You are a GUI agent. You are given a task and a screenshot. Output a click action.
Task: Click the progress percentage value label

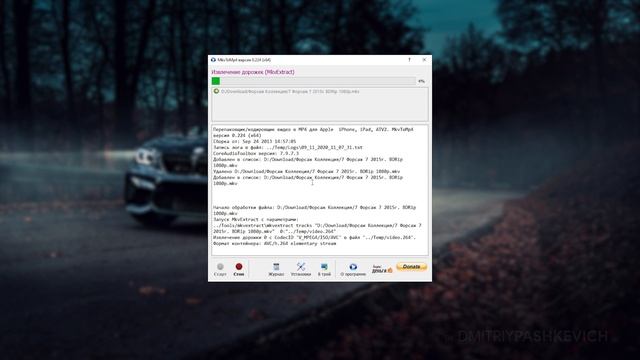(421, 81)
